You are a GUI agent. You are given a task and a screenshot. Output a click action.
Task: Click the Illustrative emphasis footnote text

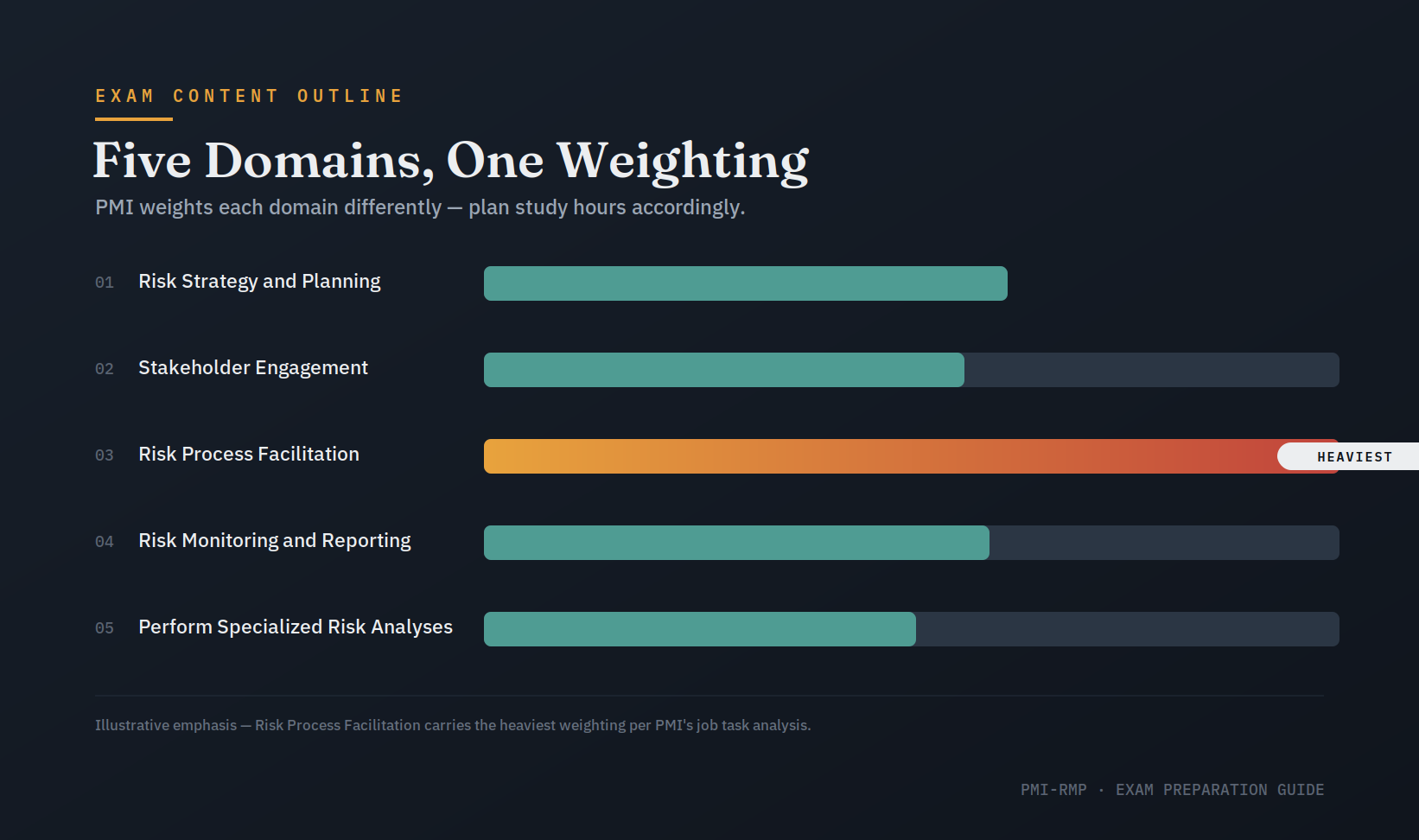453,725
